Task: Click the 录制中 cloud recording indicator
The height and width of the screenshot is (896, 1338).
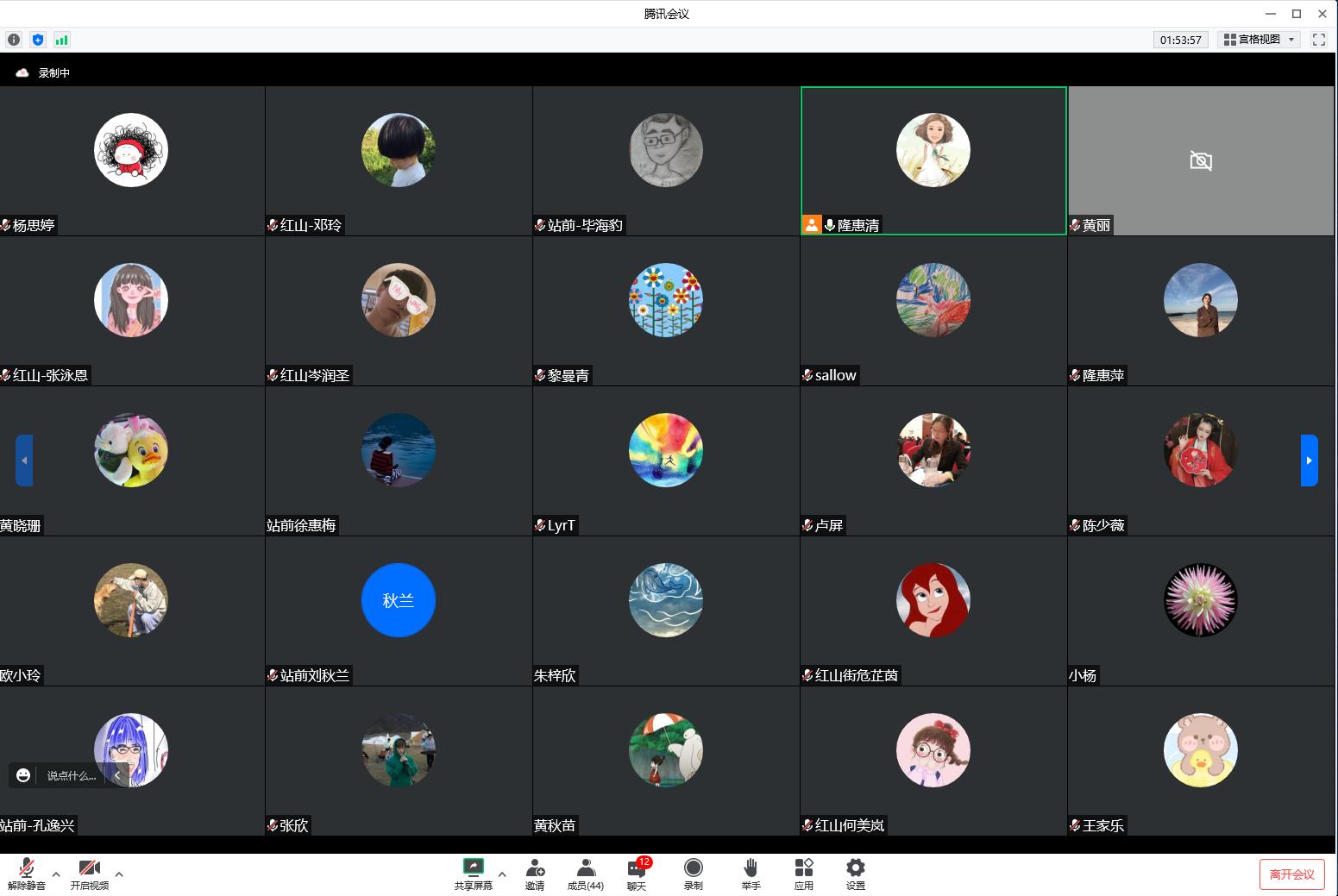Action: click(x=42, y=73)
